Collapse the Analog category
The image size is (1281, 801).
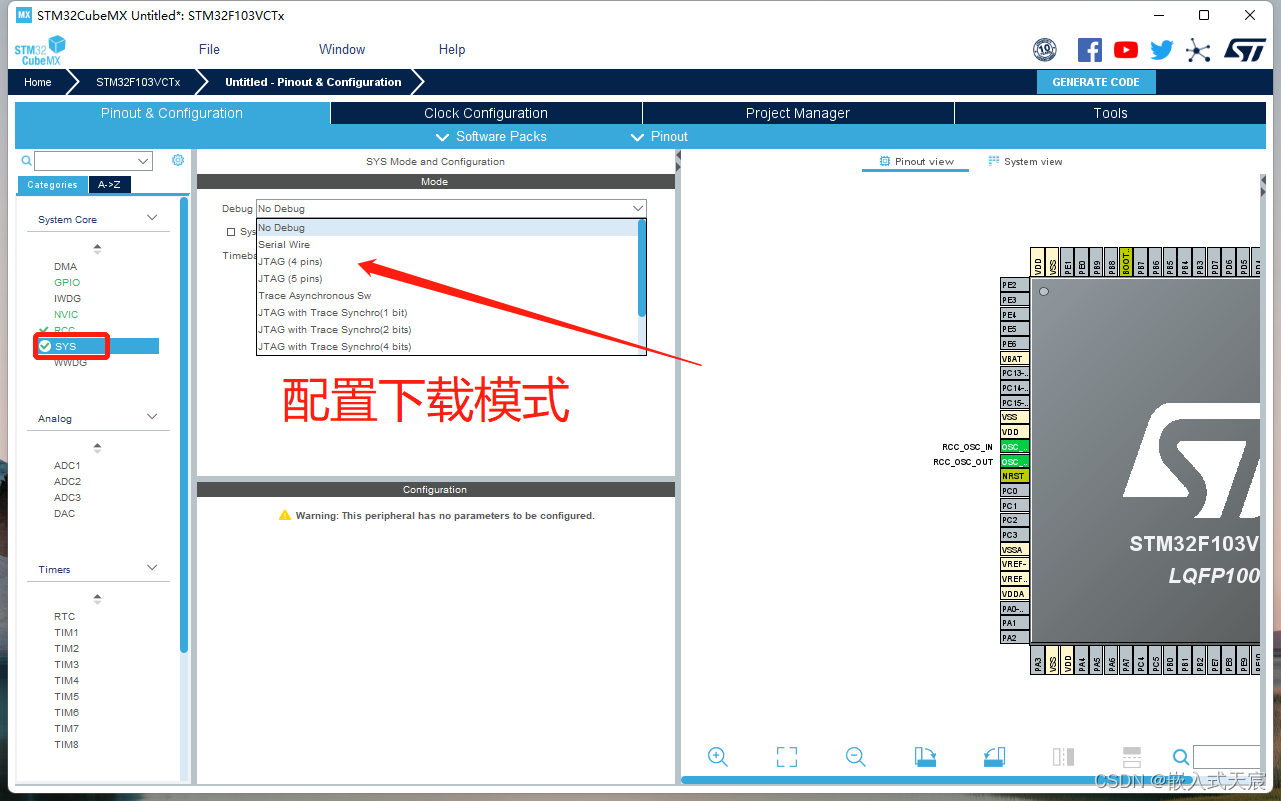[152, 417]
